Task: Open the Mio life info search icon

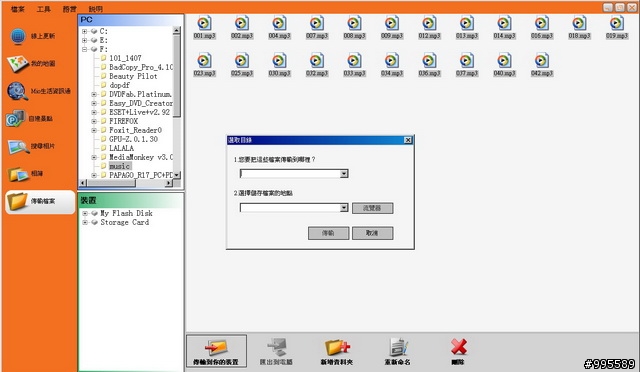Action: pos(17,91)
